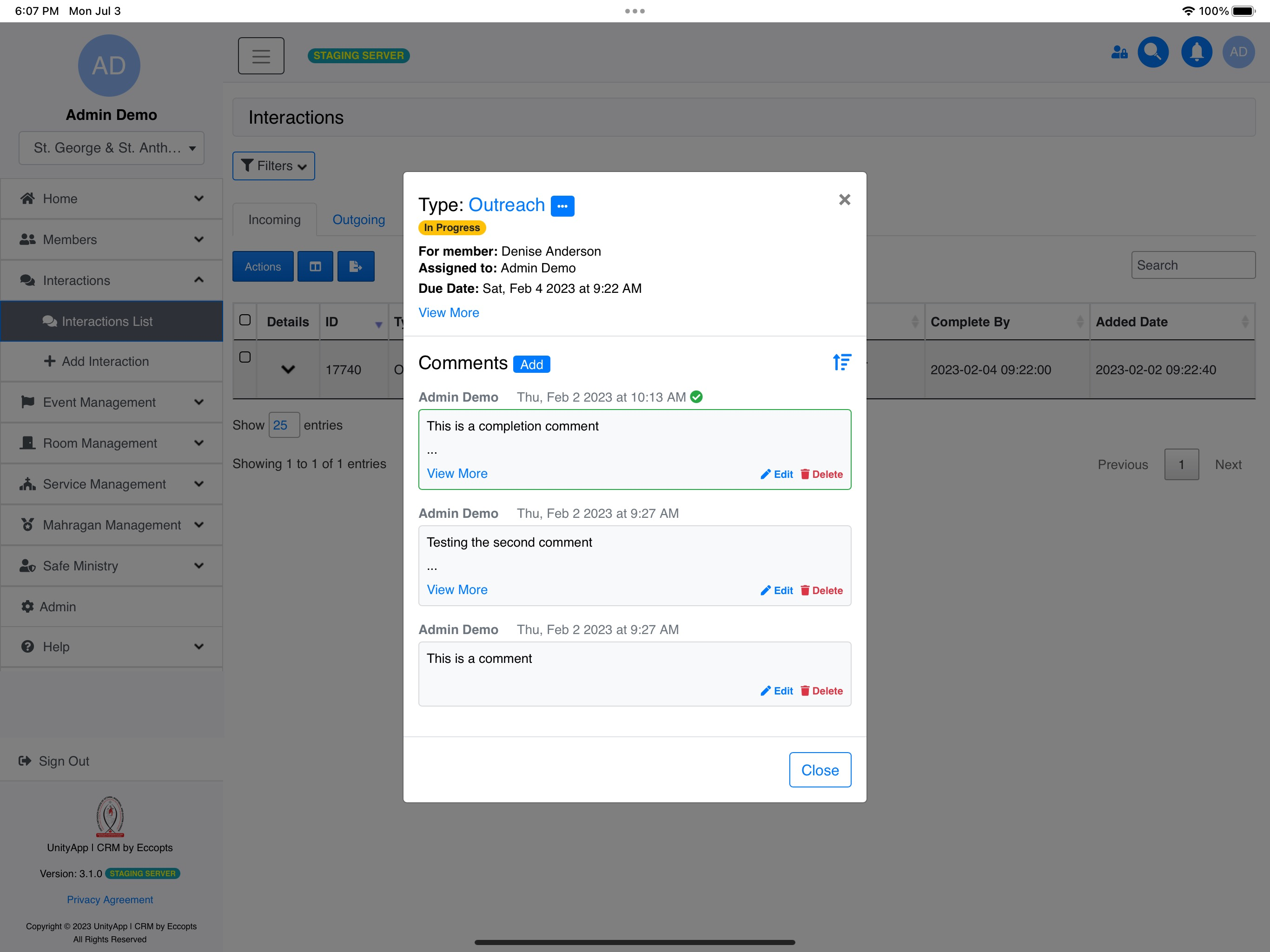Click the Previous pagination button
The image size is (1270, 952).
1123,464
